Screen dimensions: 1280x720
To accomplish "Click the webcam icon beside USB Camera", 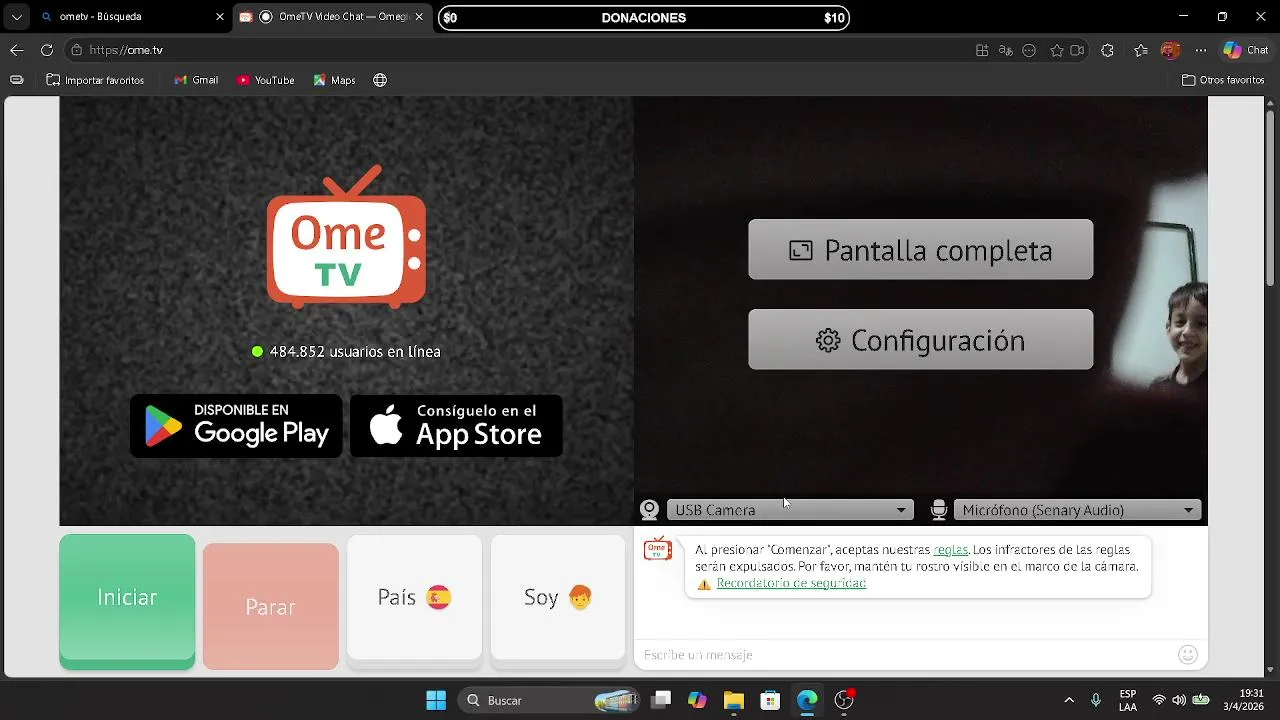I will tap(649, 510).
